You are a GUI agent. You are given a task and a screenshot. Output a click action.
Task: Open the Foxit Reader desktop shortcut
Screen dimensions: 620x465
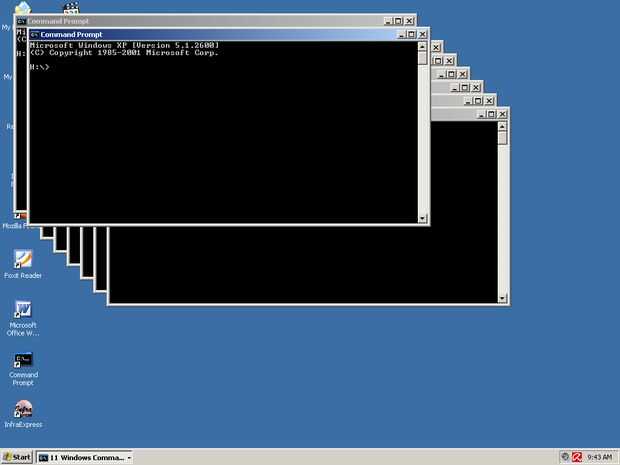(23, 264)
